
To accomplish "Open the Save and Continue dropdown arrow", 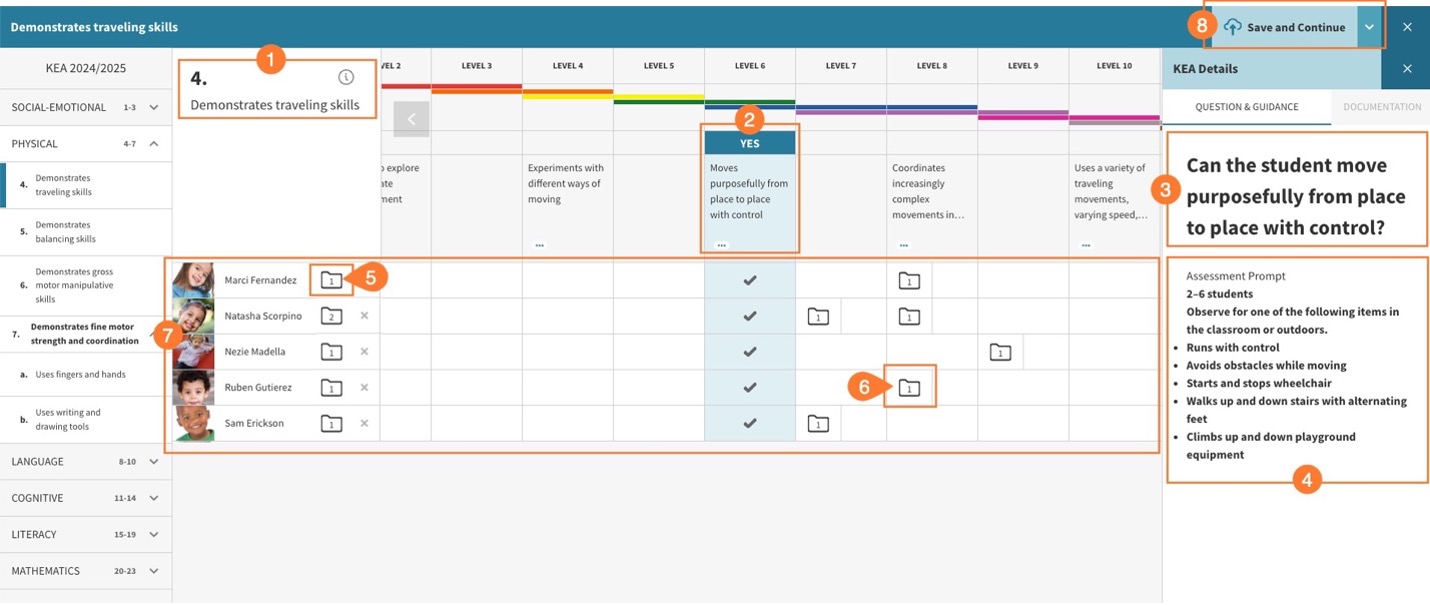I will coord(1370,27).
